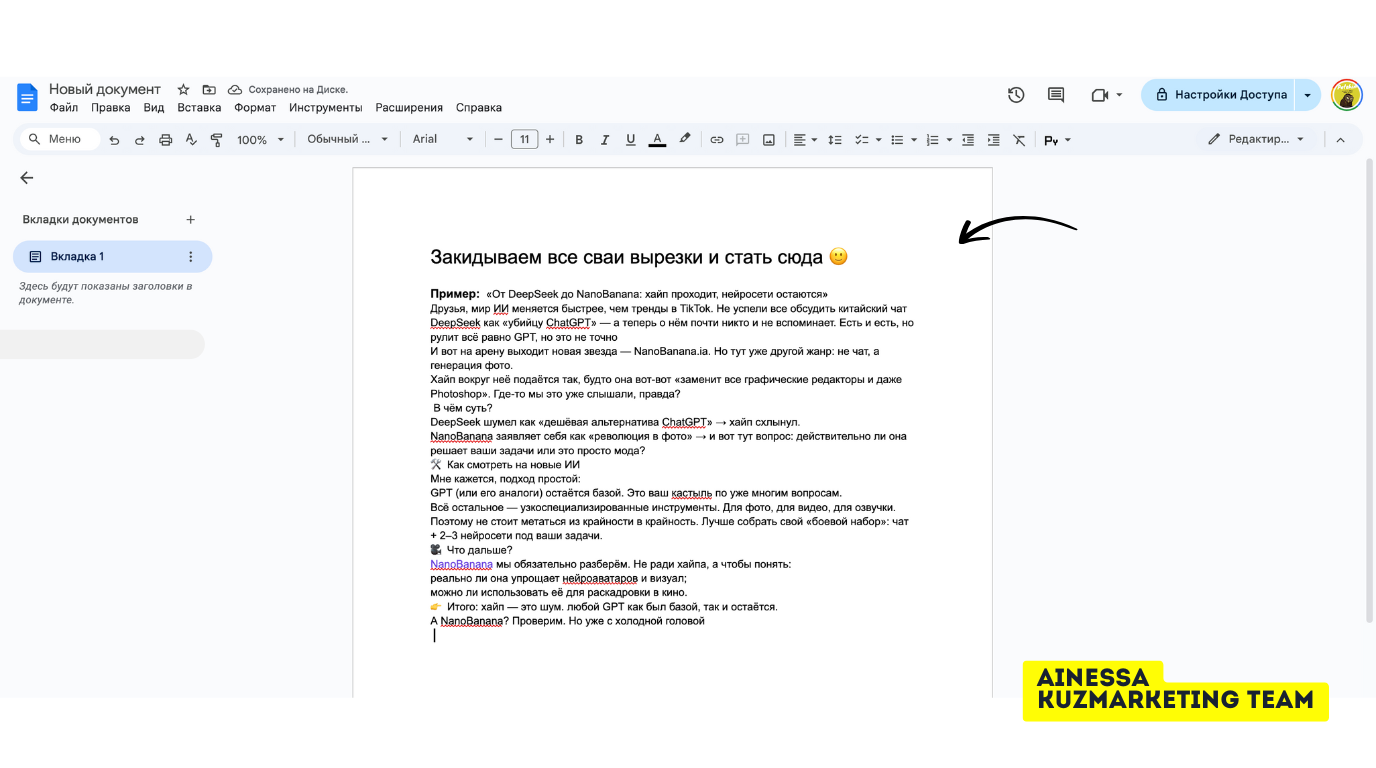
Task: Follow the NanoBanana link in the text
Action: [x=461, y=564]
